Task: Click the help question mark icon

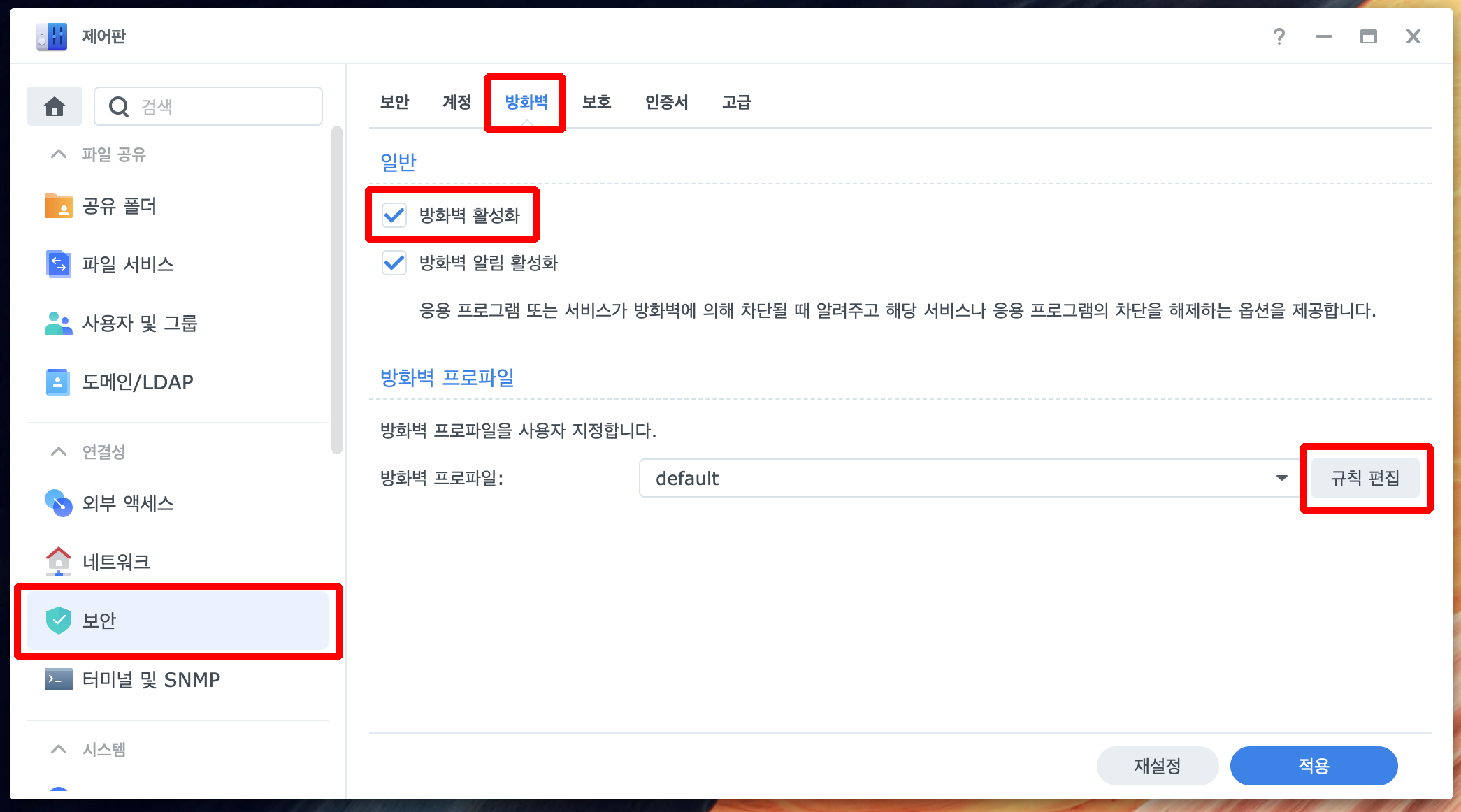Action: 1279,36
